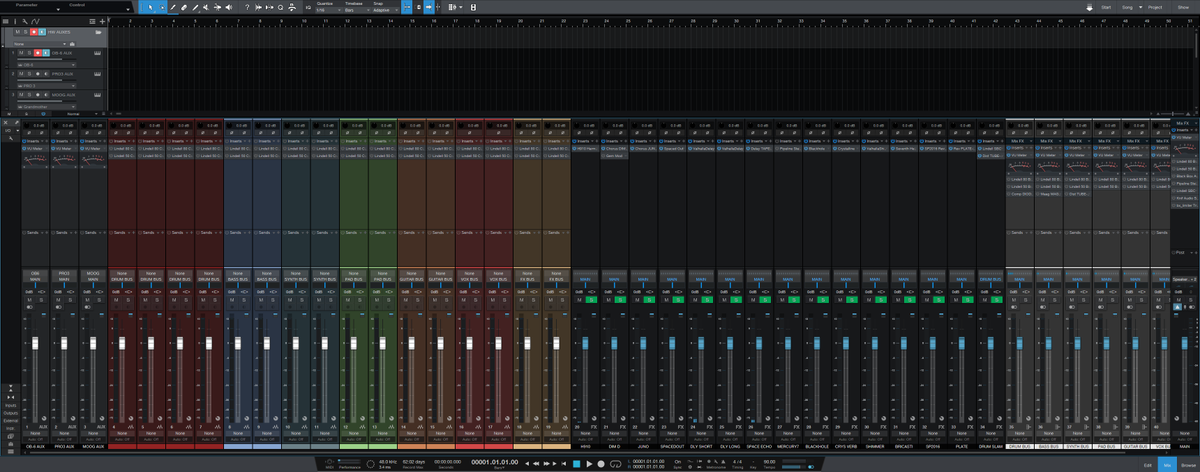Click the Mix view button

pyautogui.click(x=1165, y=465)
